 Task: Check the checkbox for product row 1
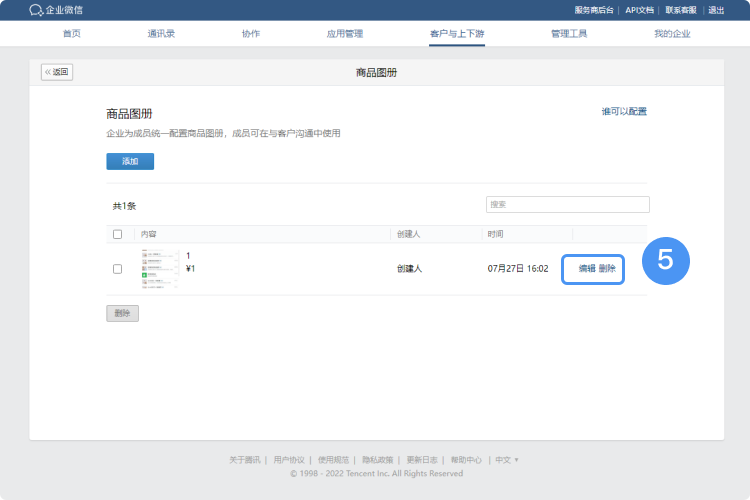(117, 269)
